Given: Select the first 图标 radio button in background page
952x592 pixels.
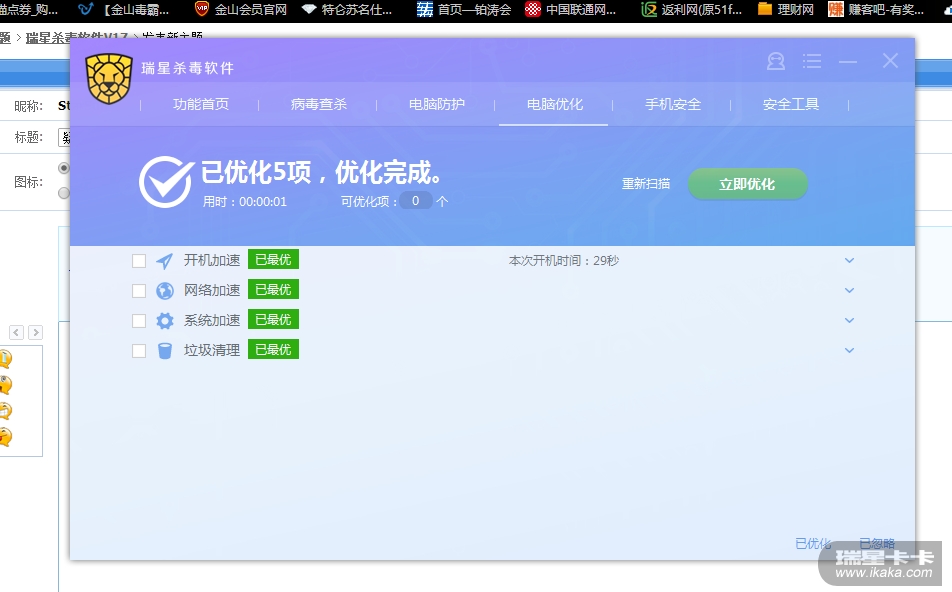Looking at the screenshot, I should tap(64, 168).
